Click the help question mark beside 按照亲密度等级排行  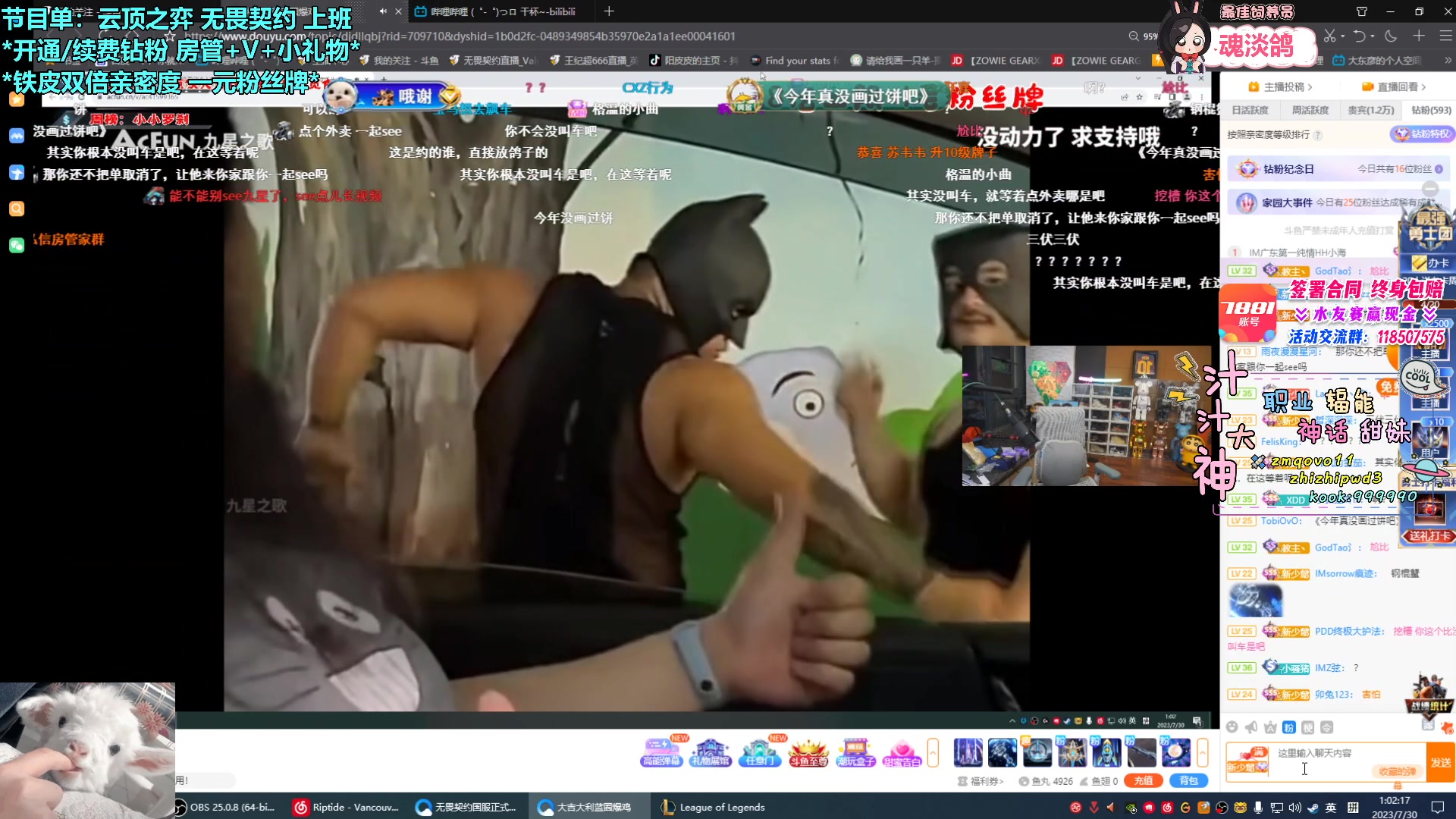pos(1318,135)
